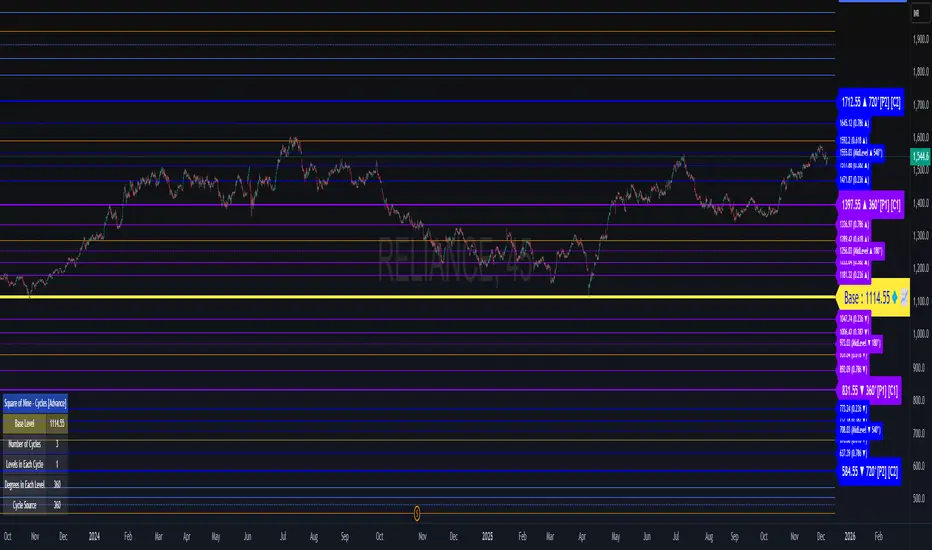Click the 1181.32 (0.236 ▲) level label

[x=854, y=275]
